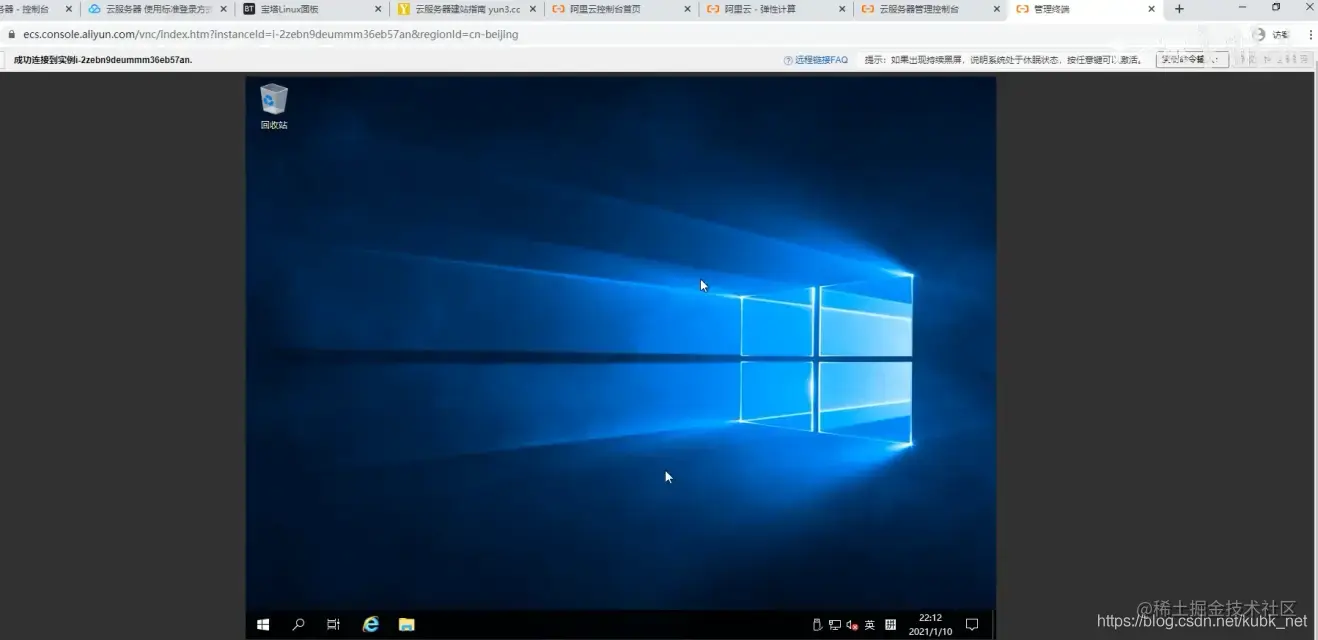Open the remote Action Center notifications icon

click(x=971, y=625)
